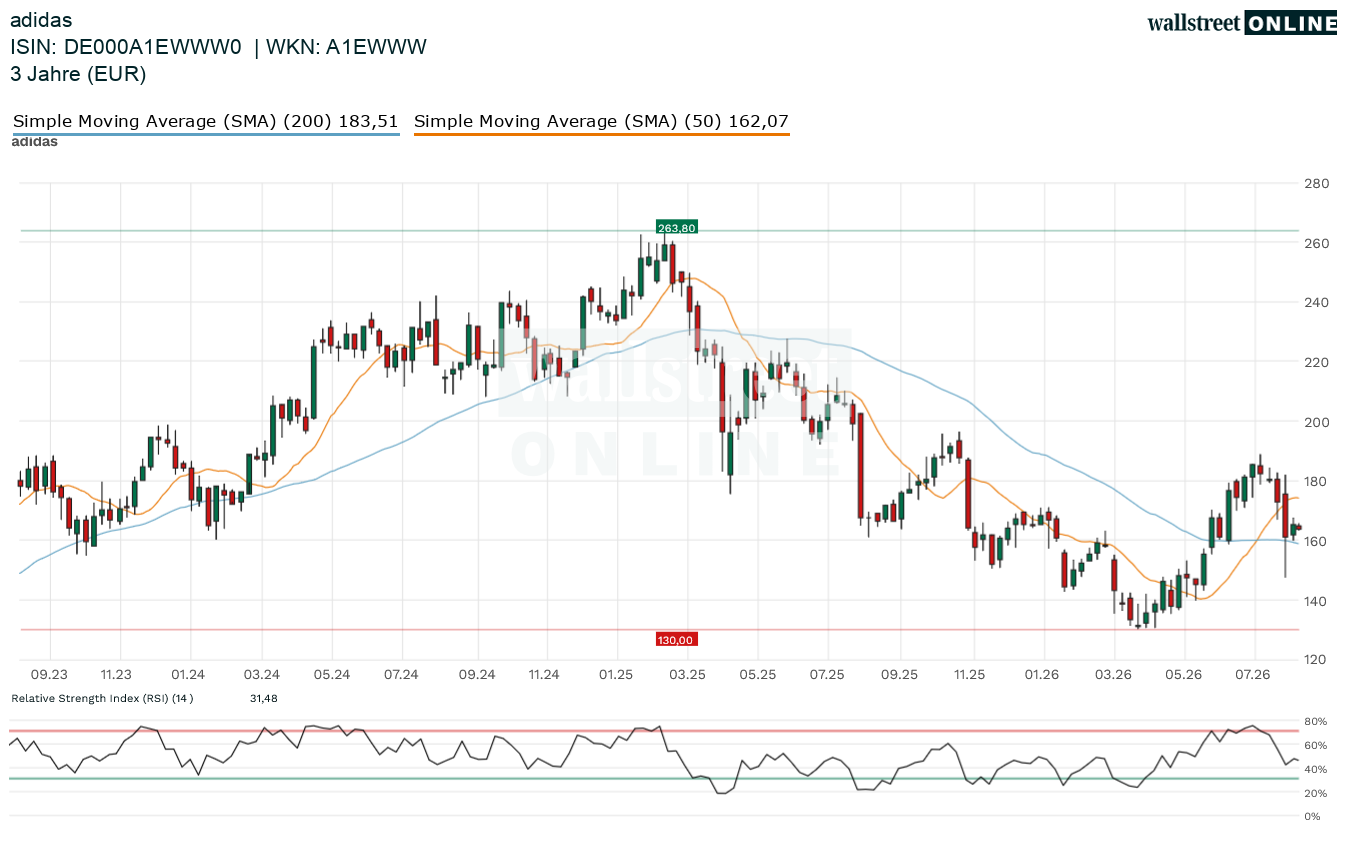1349x843 pixels.
Task: Click the 03.25 date axis label
Action: (x=688, y=675)
